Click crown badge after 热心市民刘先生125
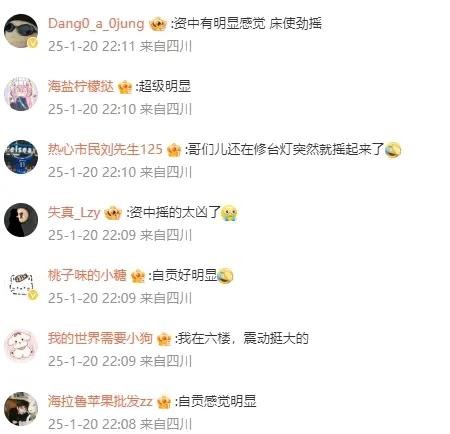Image resolution: width=450 pixels, height=434 pixels. coord(174,150)
